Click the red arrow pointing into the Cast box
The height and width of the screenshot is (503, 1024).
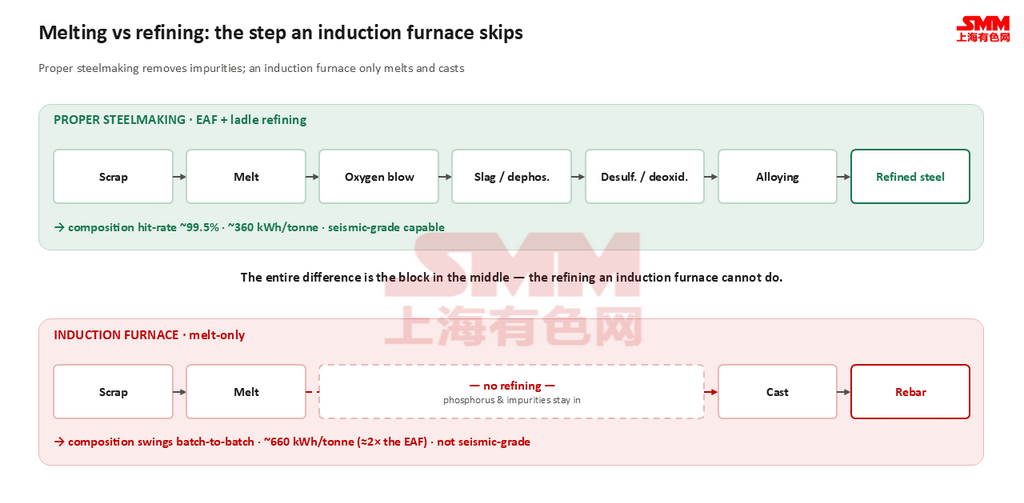pos(712,392)
